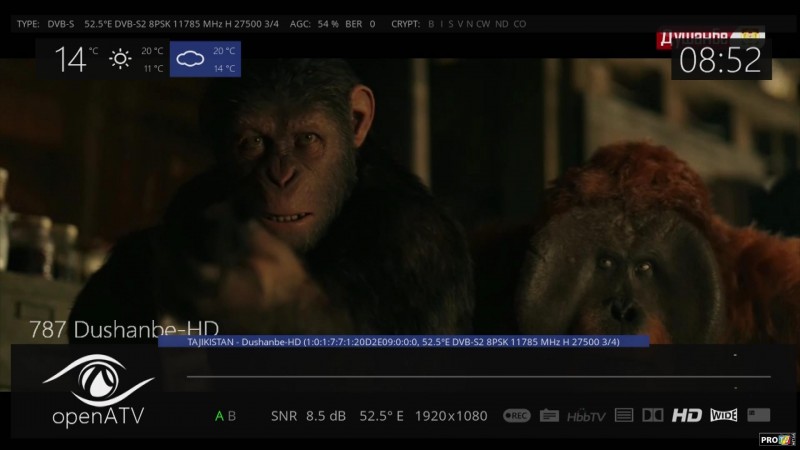Click the WIDE aspect ratio icon
The height and width of the screenshot is (450, 800).
click(x=723, y=415)
